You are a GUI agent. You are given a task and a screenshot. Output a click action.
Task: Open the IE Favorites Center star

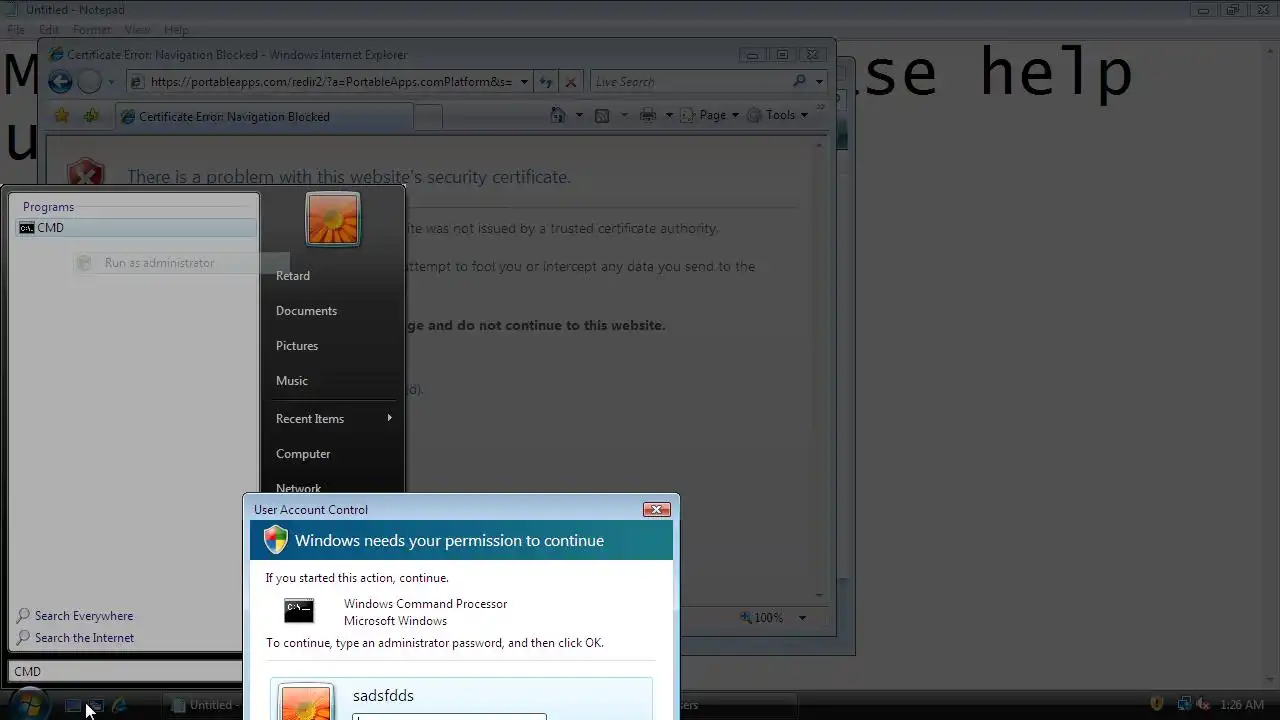click(x=62, y=116)
